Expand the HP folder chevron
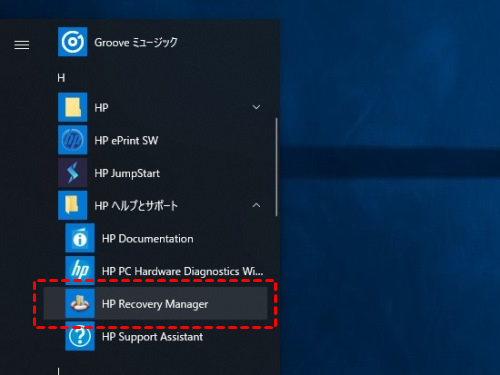This screenshot has height=375, width=500. (256, 107)
